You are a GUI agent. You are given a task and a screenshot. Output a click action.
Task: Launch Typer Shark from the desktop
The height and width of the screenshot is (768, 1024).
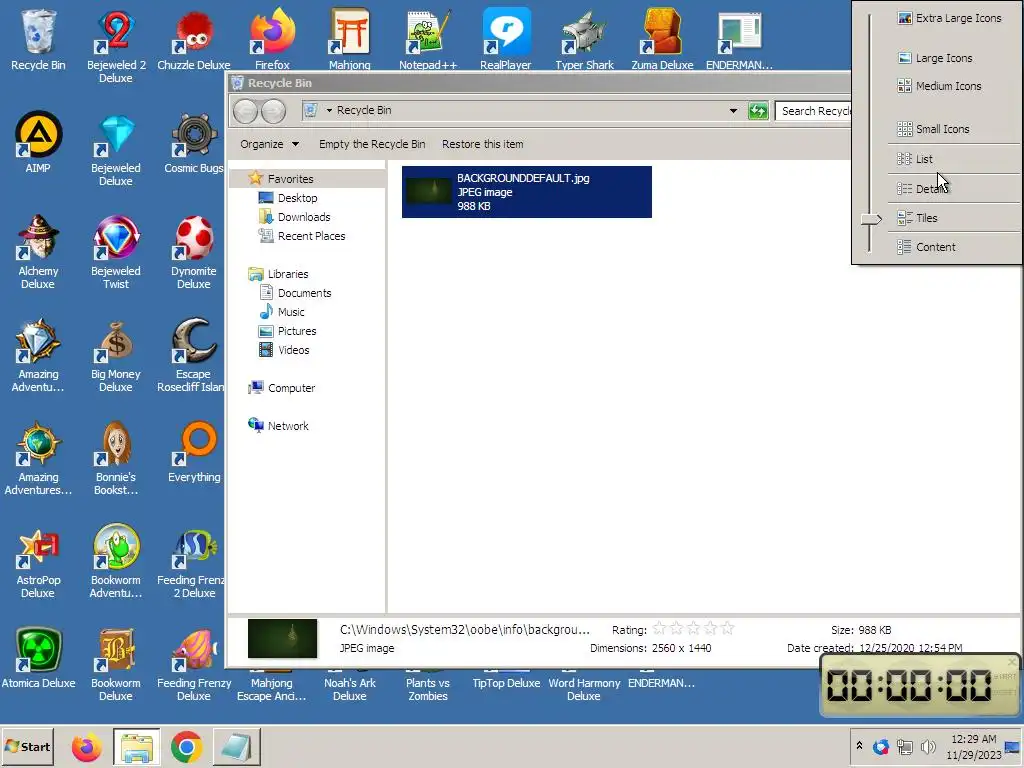coord(584,38)
